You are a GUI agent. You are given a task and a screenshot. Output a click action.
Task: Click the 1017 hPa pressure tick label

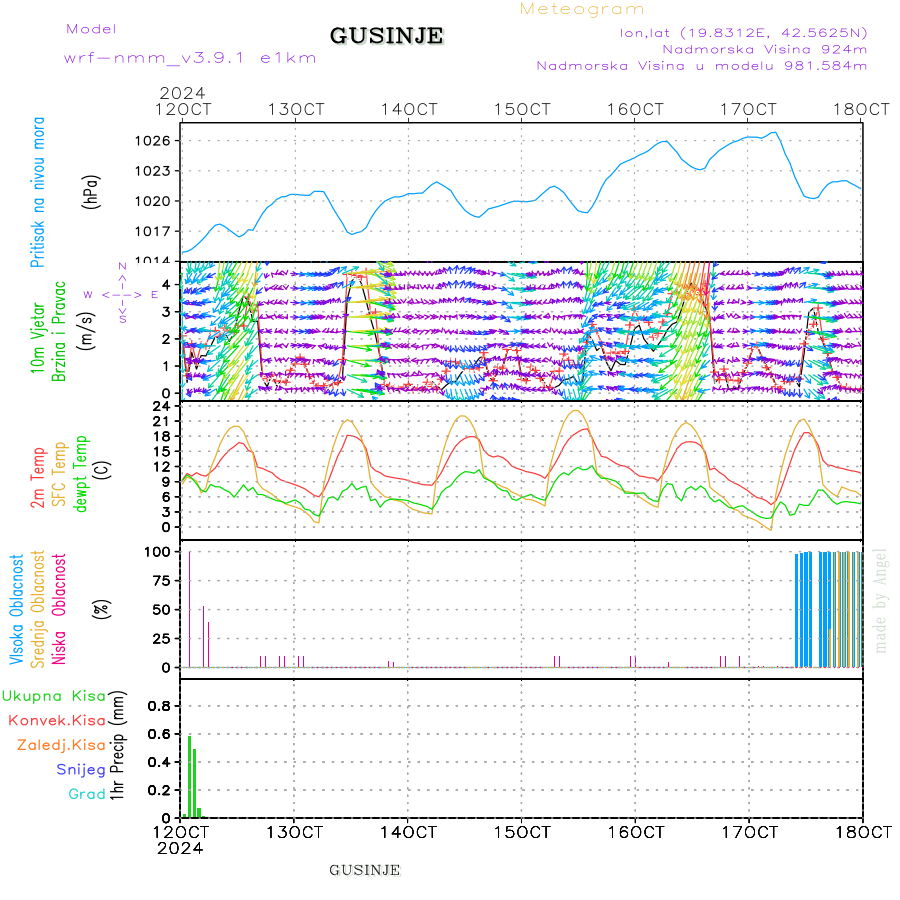coord(153,231)
